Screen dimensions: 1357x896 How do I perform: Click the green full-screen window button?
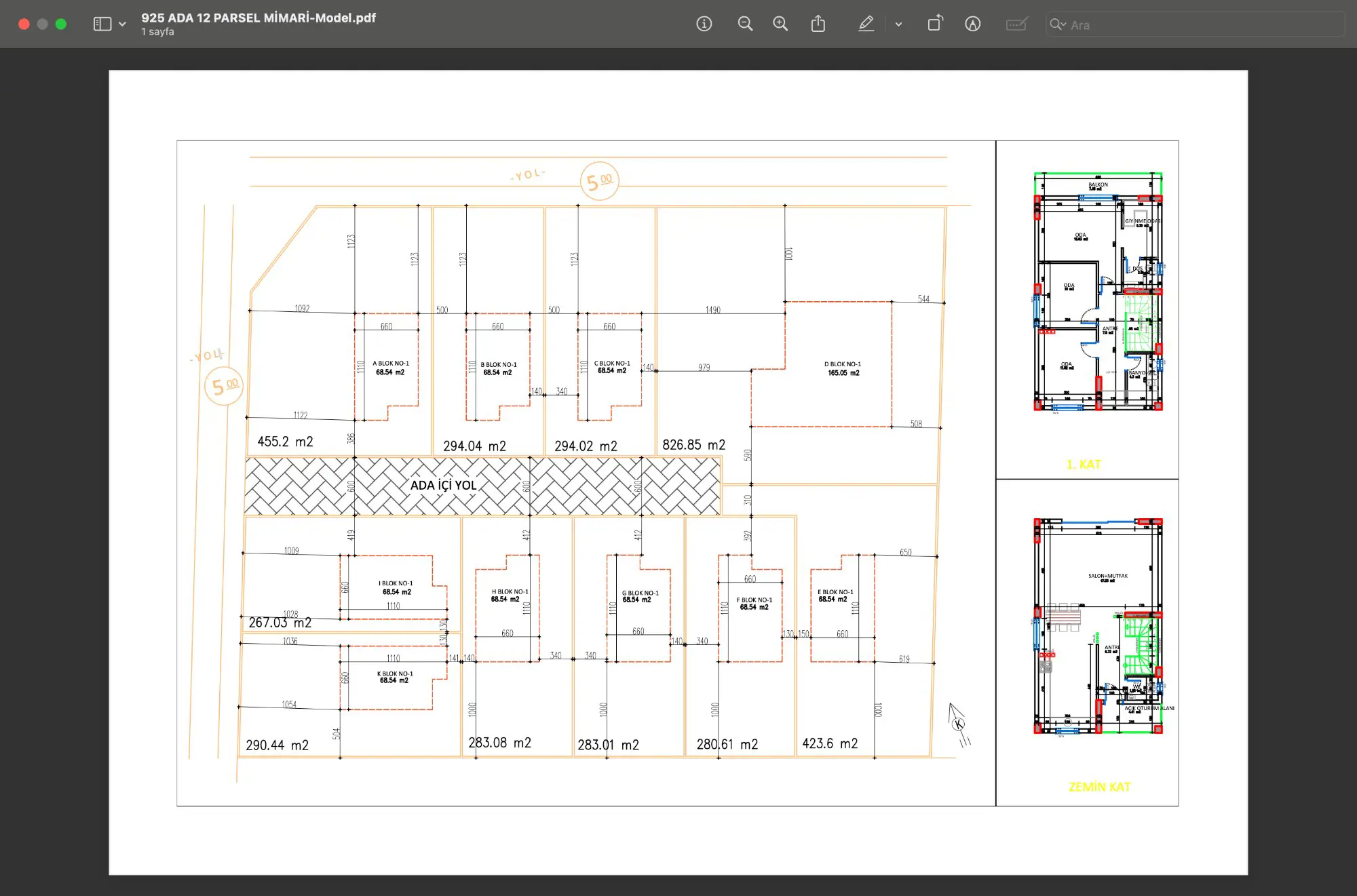click(61, 24)
